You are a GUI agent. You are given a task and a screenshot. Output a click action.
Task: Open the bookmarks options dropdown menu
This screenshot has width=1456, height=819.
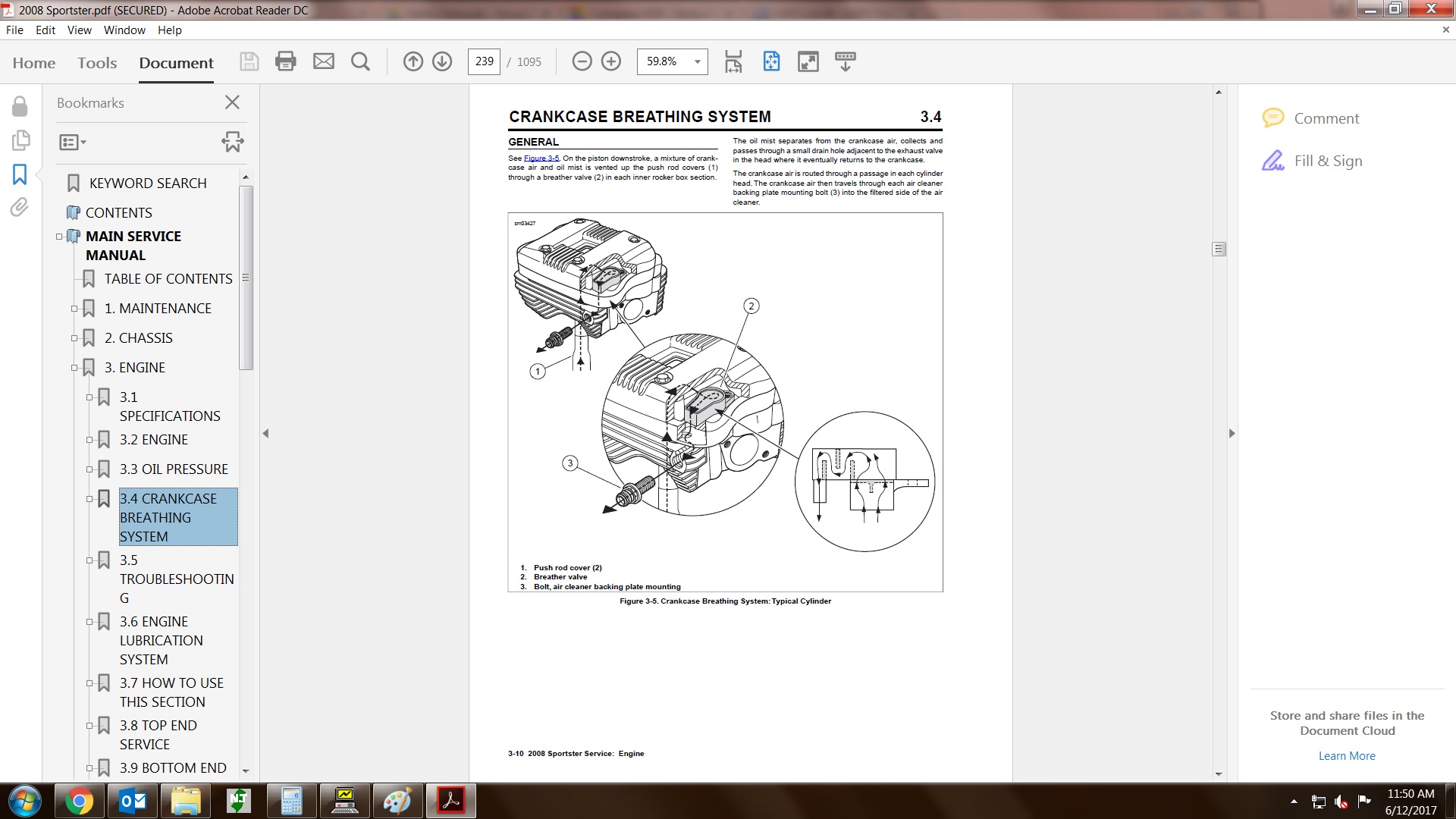pos(73,142)
